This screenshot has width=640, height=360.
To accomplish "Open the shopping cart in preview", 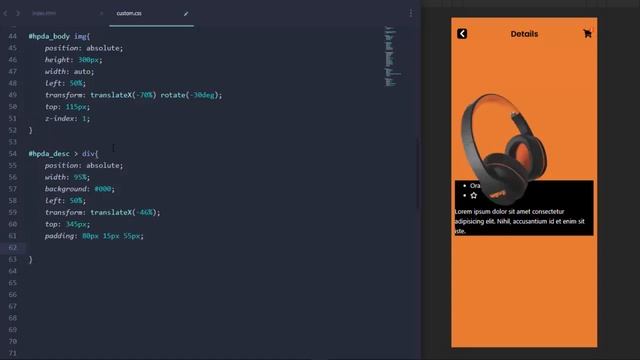I will (587, 33).
